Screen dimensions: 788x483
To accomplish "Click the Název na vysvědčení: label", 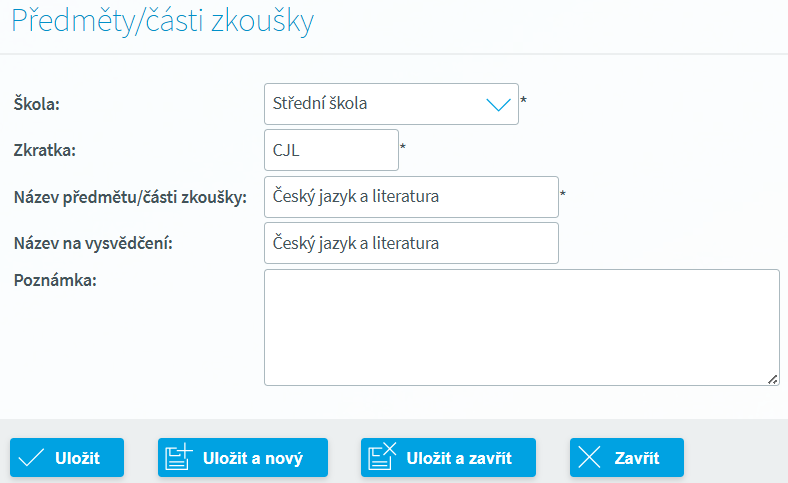I will (93, 244).
